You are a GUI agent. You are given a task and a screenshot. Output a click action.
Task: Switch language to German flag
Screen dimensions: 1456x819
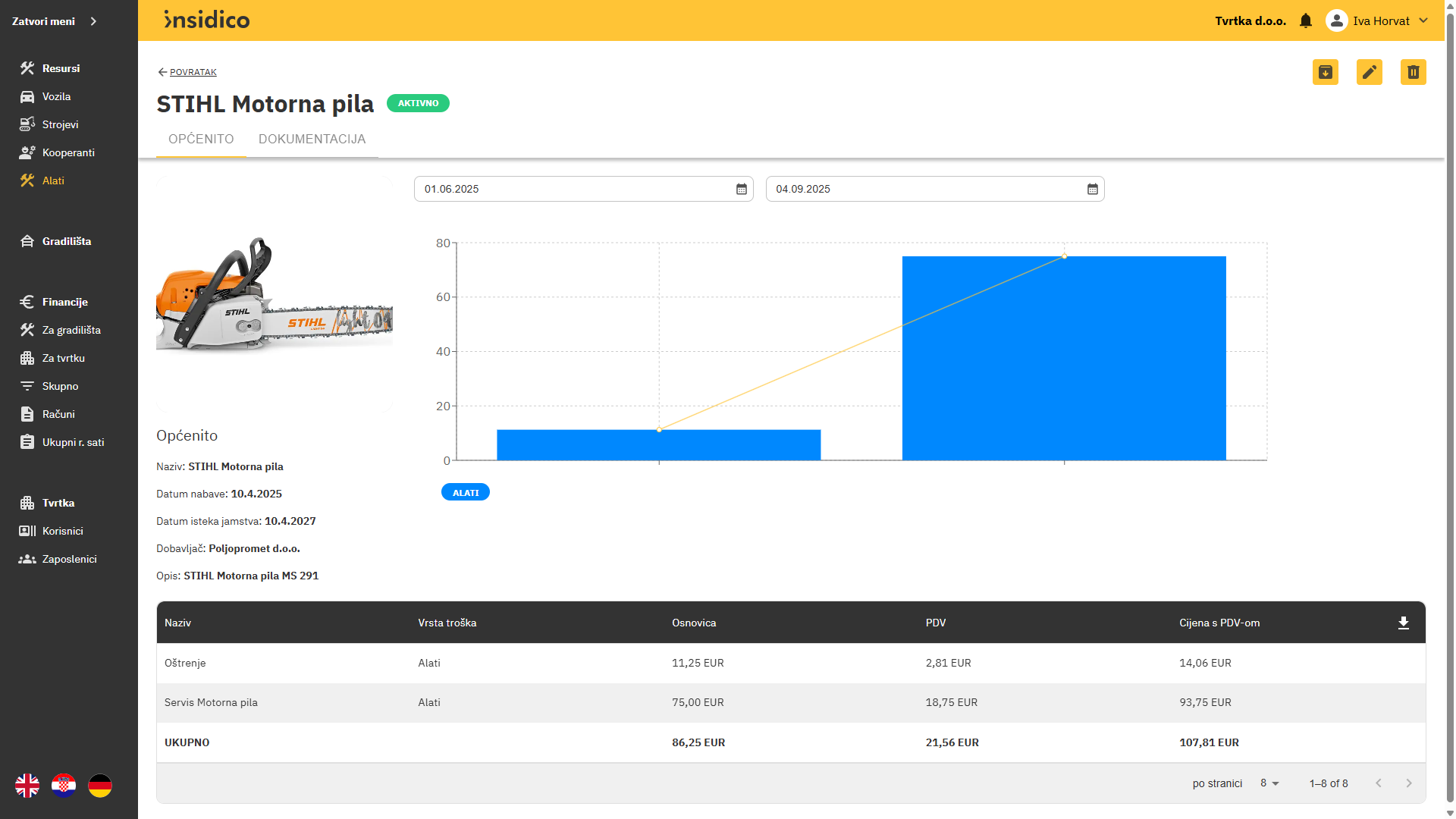tap(100, 786)
